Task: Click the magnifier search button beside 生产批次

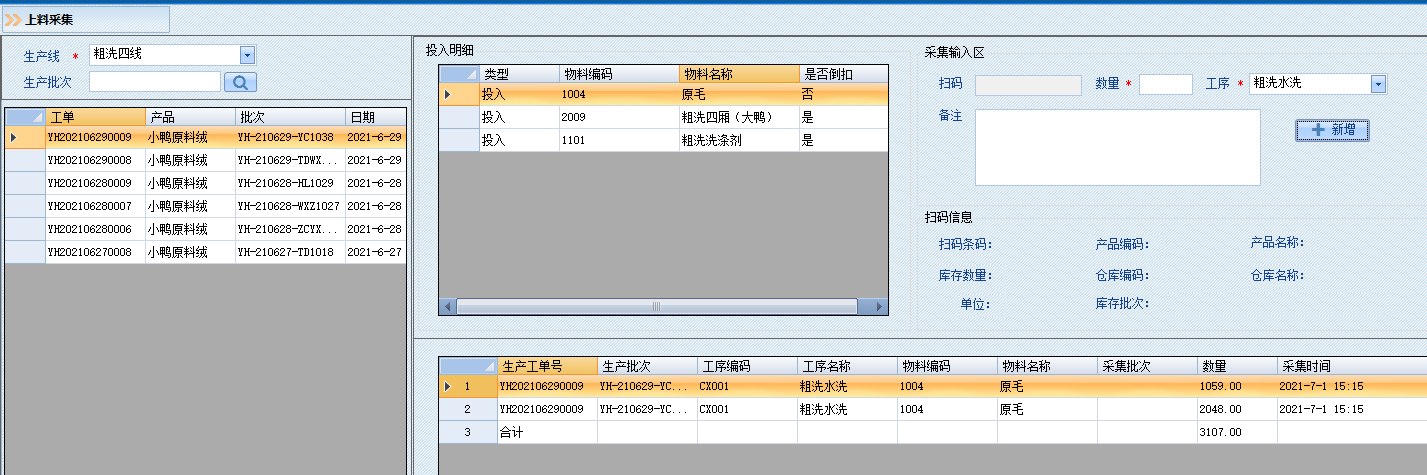Action: (241, 82)
